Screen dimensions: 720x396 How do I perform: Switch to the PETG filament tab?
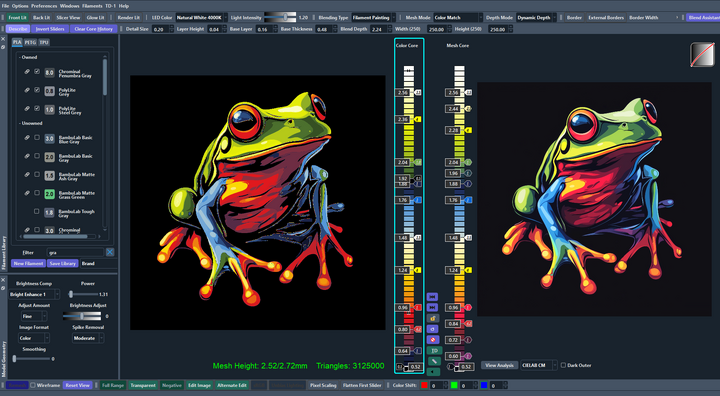click(x=30, y=42)
